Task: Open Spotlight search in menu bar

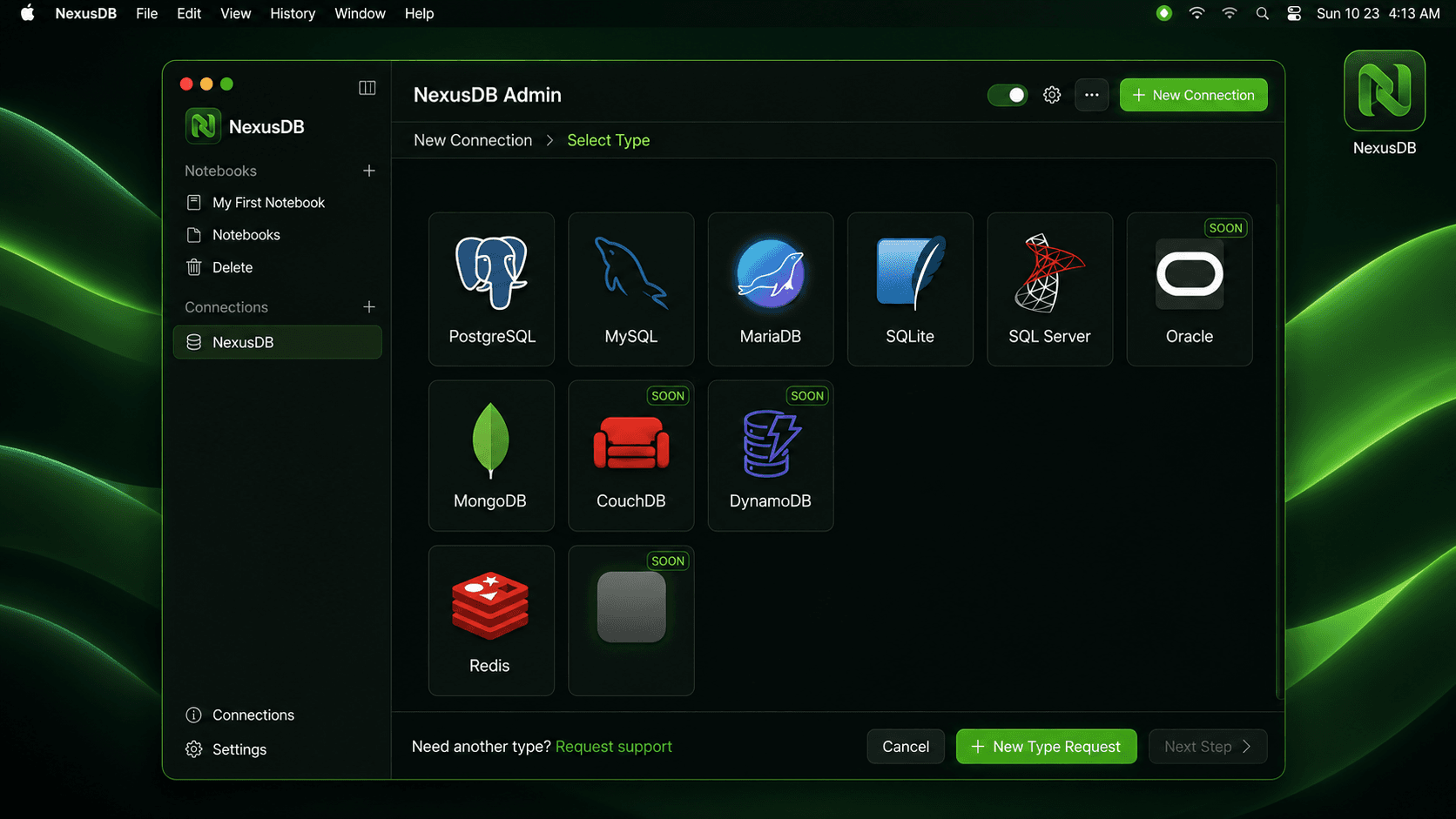Action: coord(1262,13)
